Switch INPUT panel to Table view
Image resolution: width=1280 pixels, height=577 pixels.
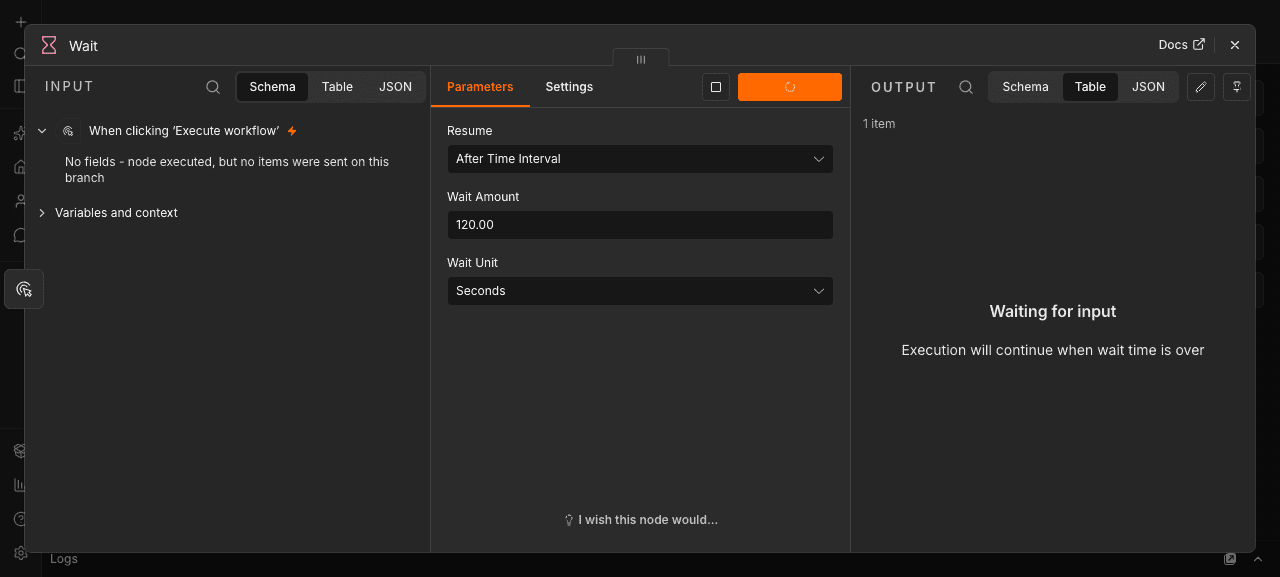click(337, 87)
